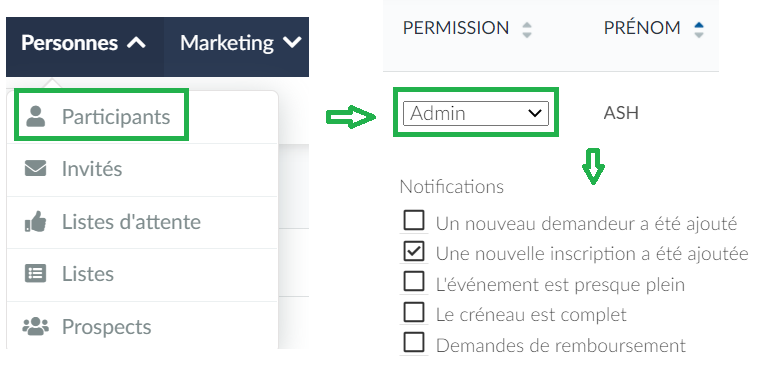Viewport: 767px width, 380px height.
Task: Click the PERMISSION column sort arrows
Action: pyautogui.click(x=527, y=30)
